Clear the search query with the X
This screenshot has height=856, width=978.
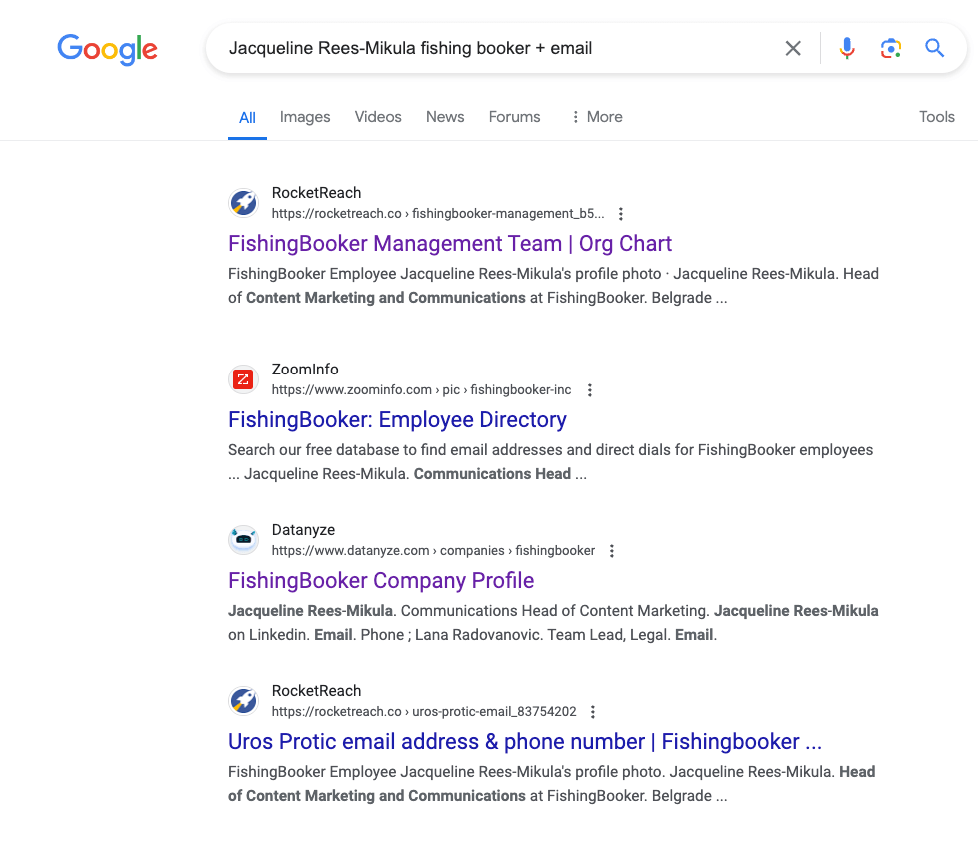793,48
